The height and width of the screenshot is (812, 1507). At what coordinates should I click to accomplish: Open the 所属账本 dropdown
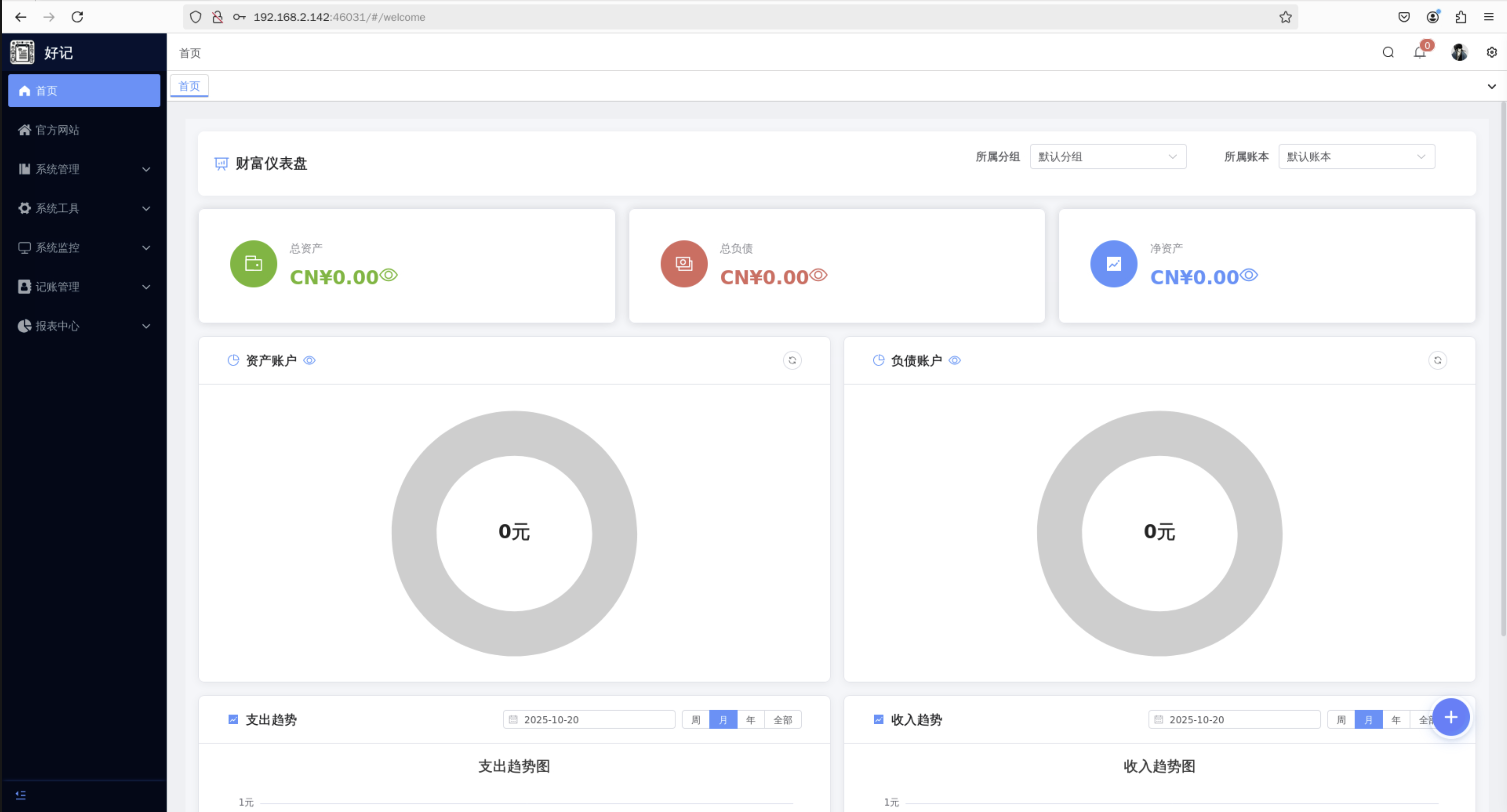(1356, 157)
